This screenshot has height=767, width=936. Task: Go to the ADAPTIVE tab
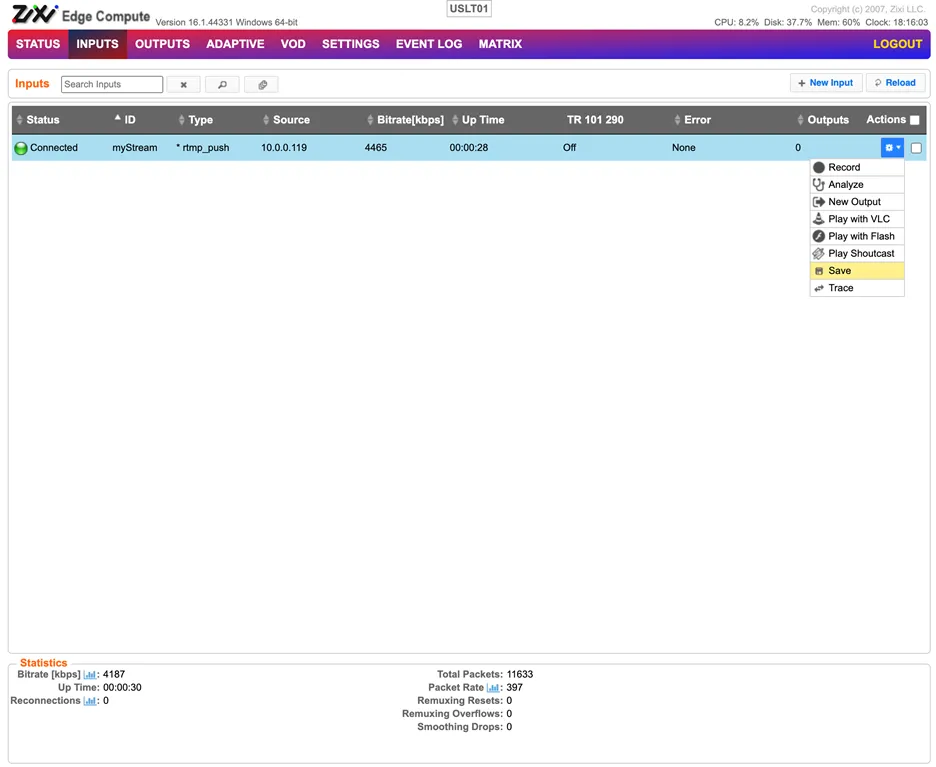(x=235, y=44)
